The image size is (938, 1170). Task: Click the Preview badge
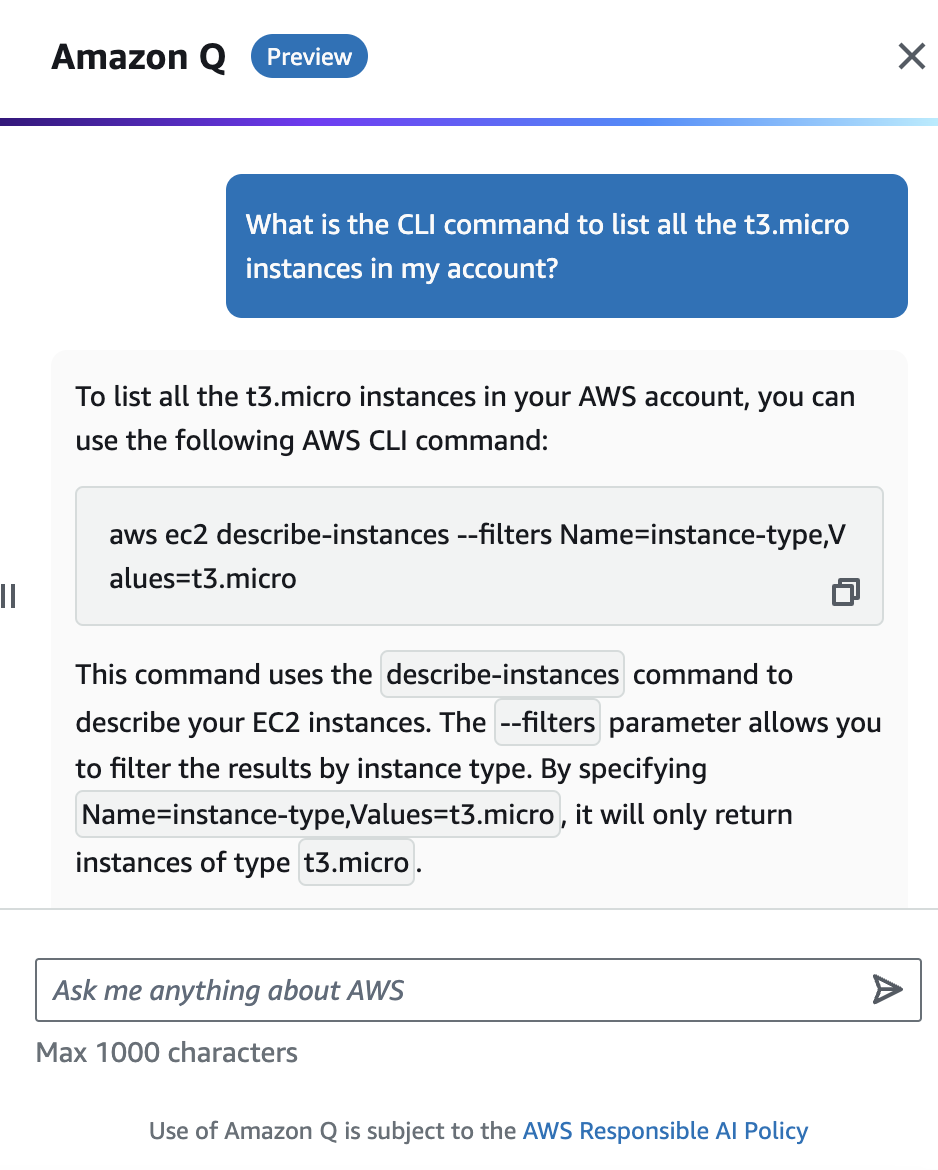pyautogui.click(x=309, y=57)
